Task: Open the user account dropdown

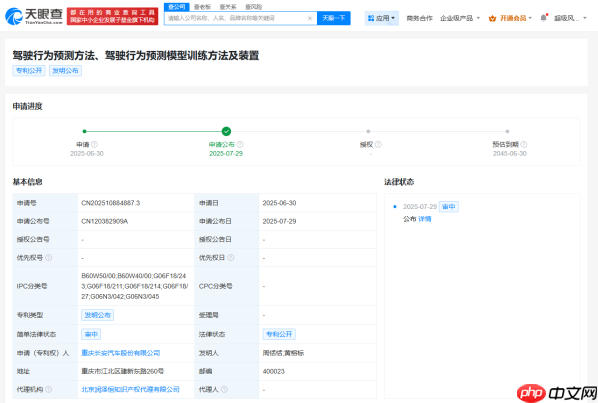Action: (570, 18)
